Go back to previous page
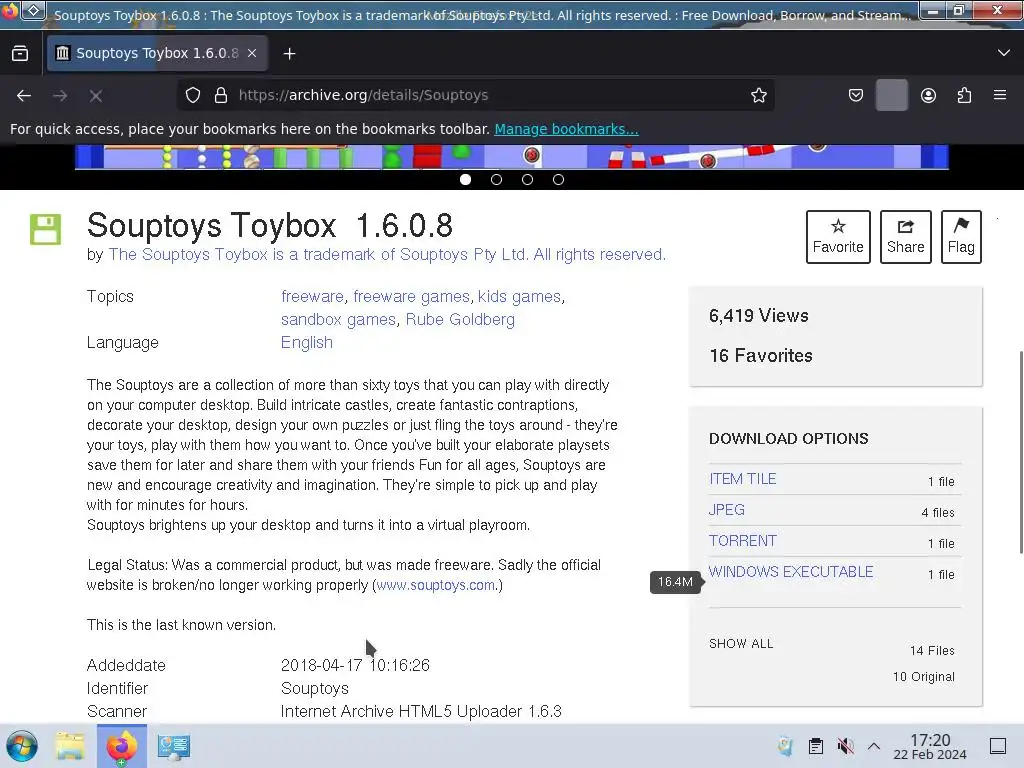 [24, 95]
